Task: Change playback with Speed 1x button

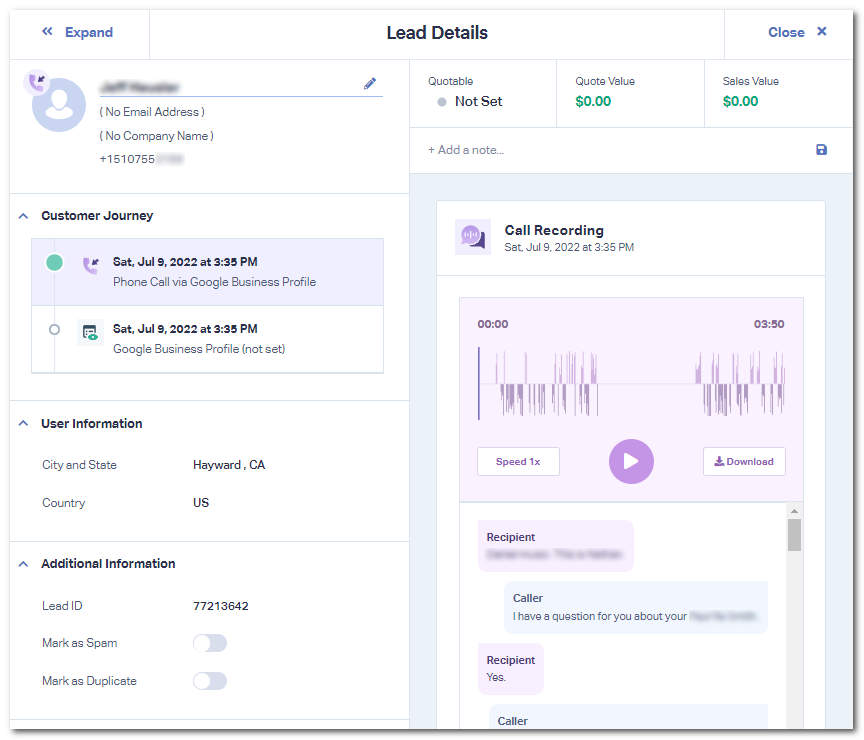Action: [518, 462]
